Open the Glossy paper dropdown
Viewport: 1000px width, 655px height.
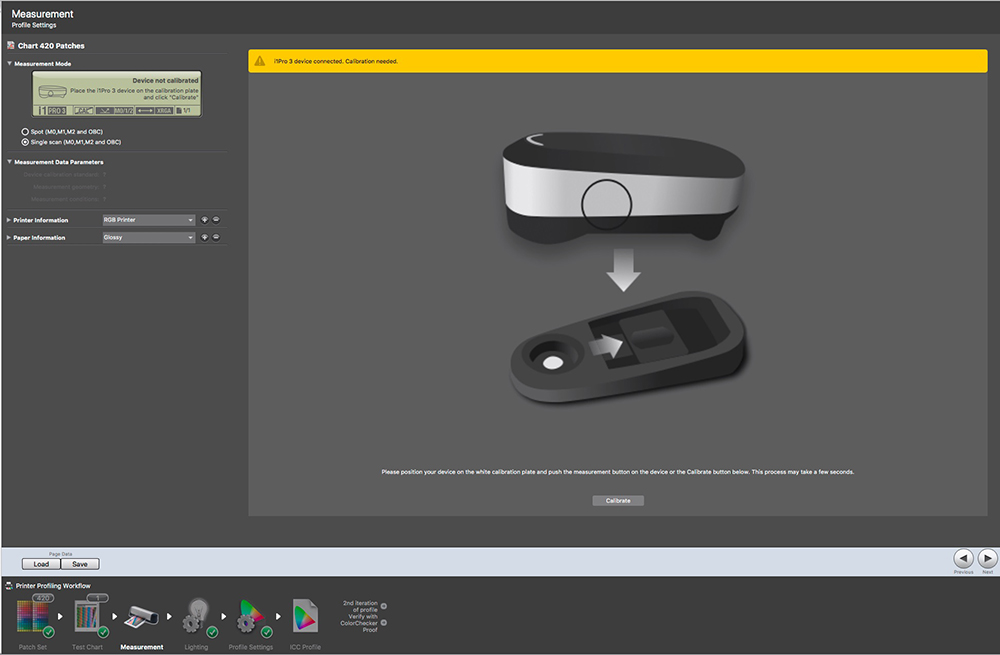pyautogui.click(x=147, y=238)
